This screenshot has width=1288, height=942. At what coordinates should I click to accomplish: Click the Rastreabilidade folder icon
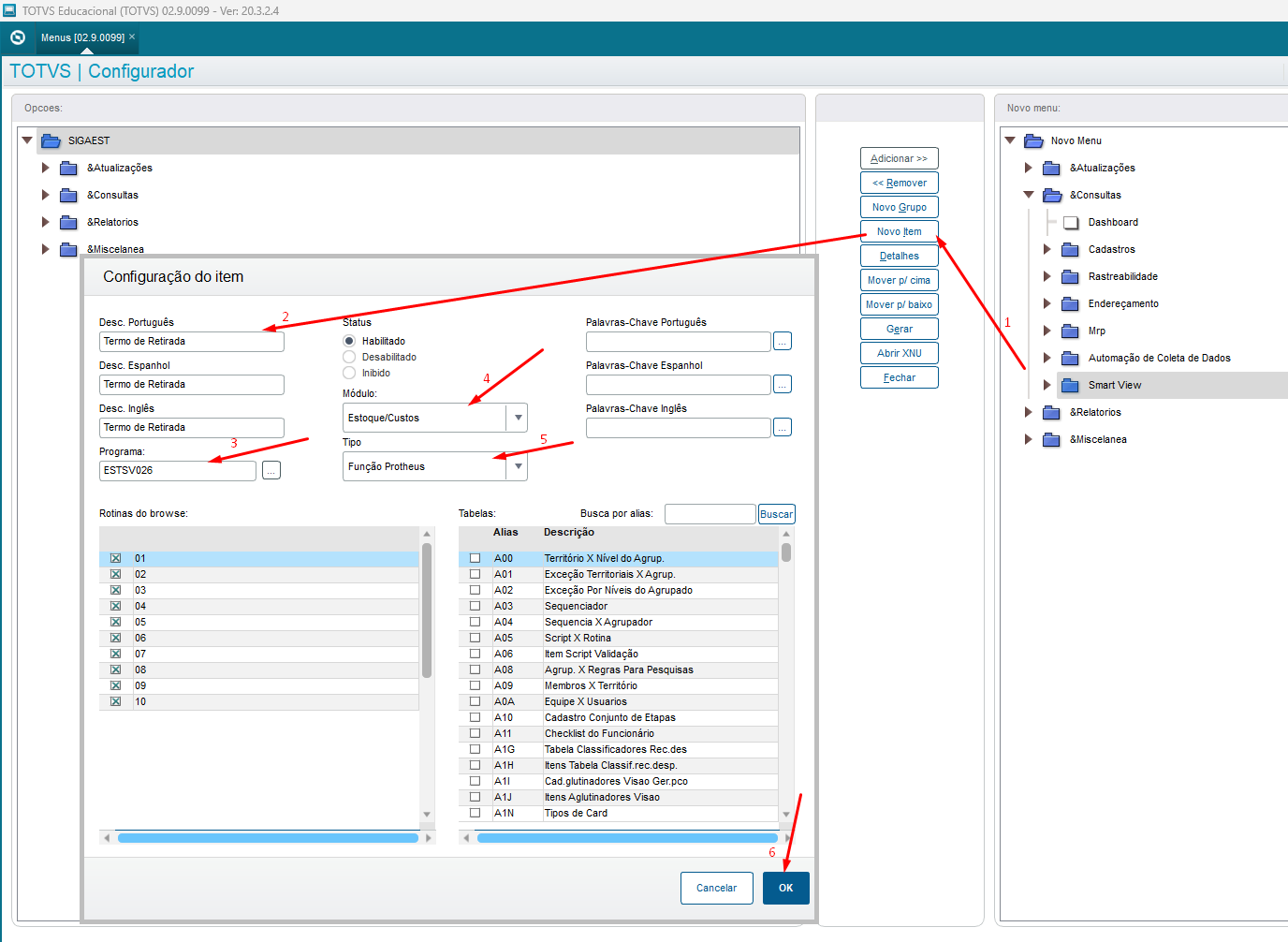(1071, 276)
